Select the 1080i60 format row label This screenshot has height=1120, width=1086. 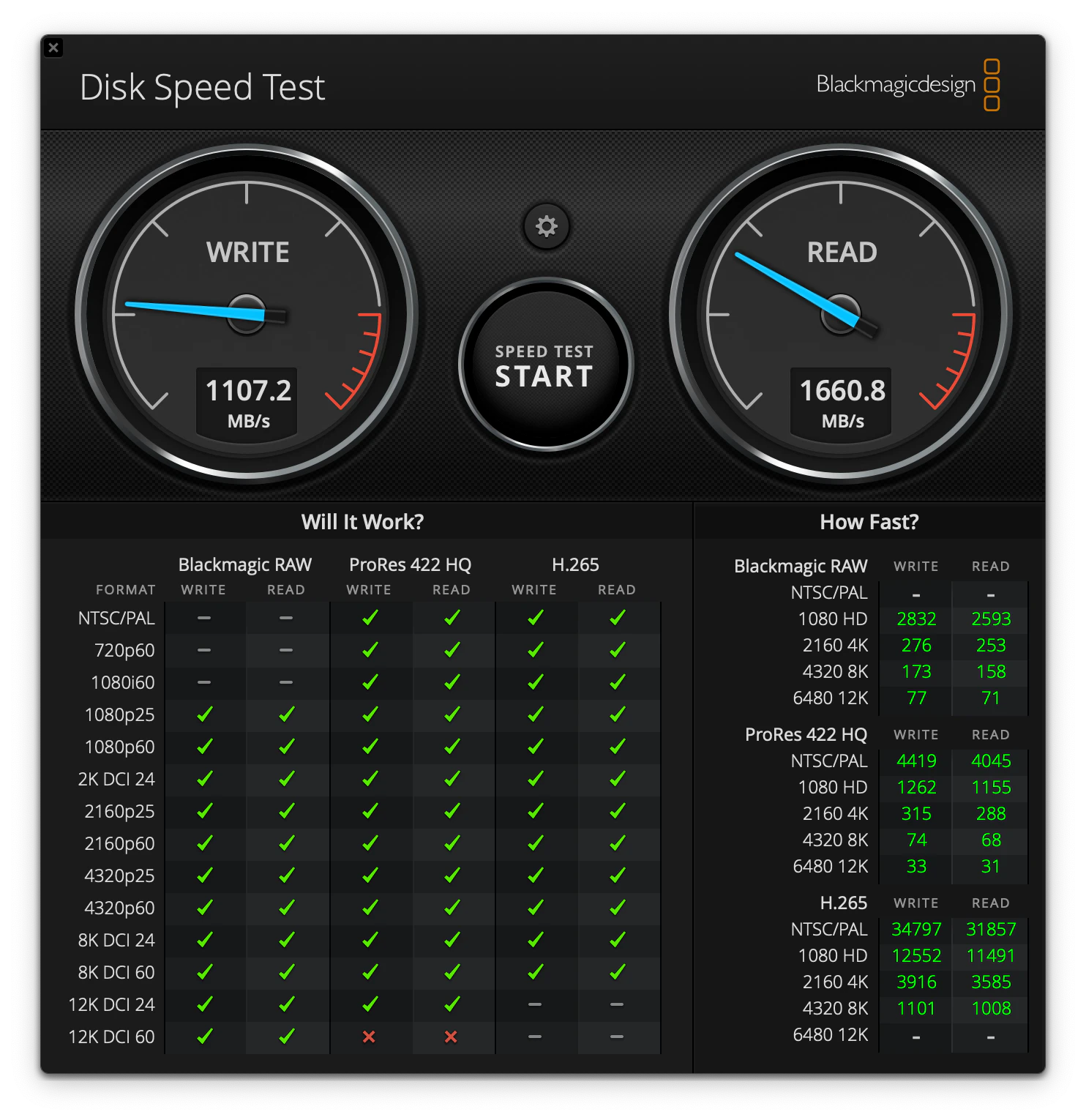[123, 682]
